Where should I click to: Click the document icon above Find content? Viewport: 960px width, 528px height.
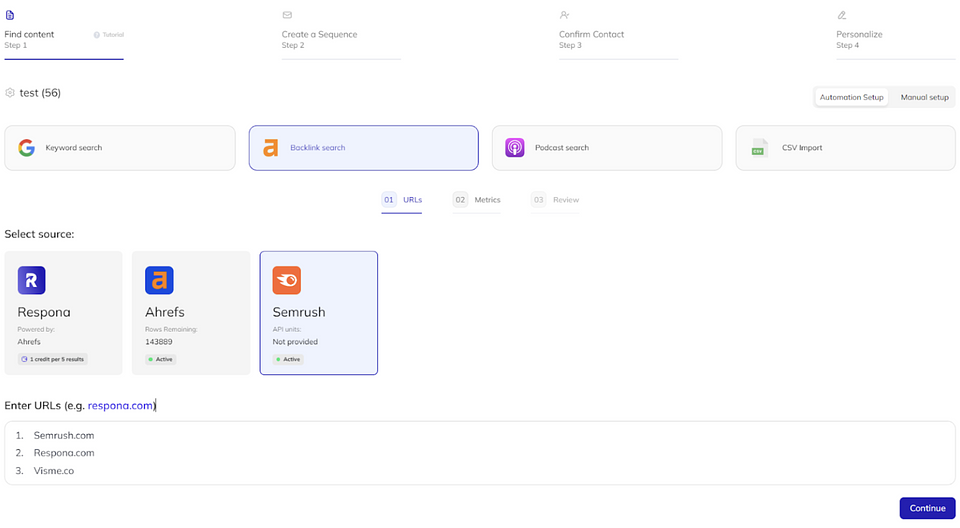click(10, 15)
